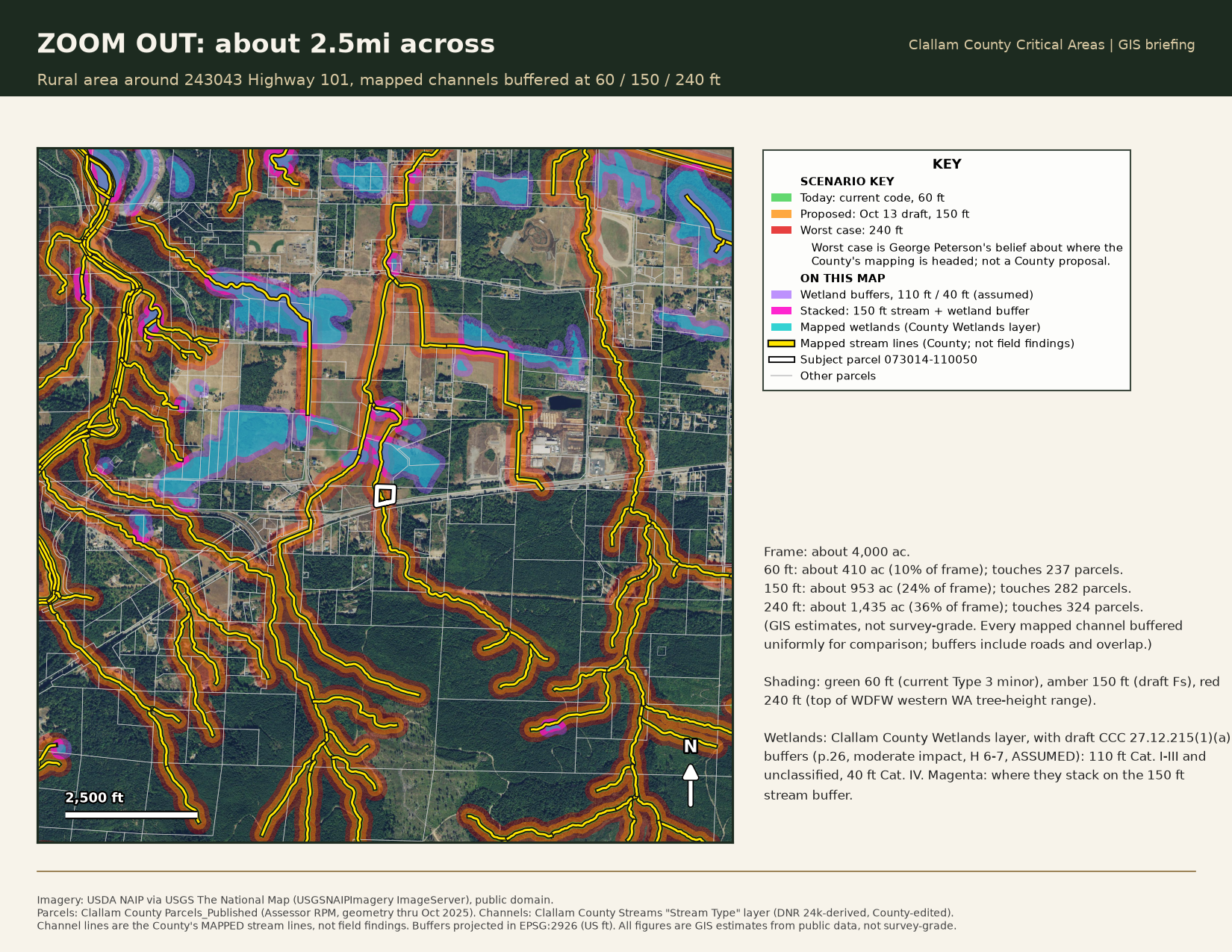The image size is (1232, 952).
Task: Click the magenta 'Stacked' legend swatch
Action: (x=781, y=311)
